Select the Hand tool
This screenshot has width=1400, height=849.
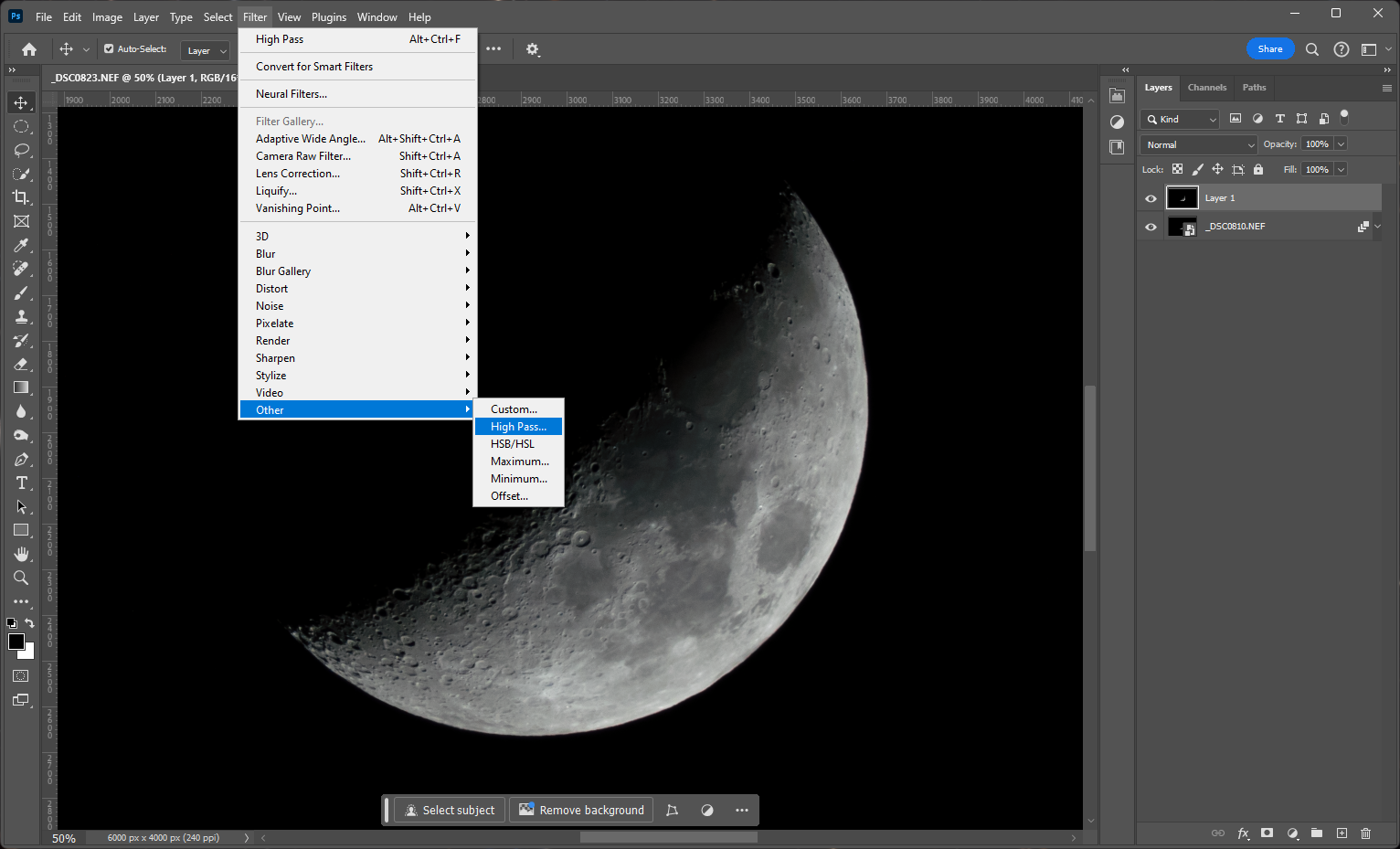[21, 554]
